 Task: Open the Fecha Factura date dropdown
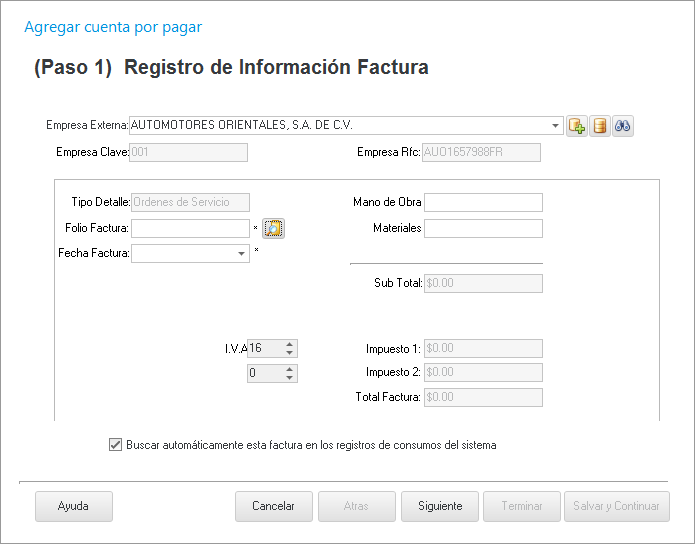[x=242, y=254]
